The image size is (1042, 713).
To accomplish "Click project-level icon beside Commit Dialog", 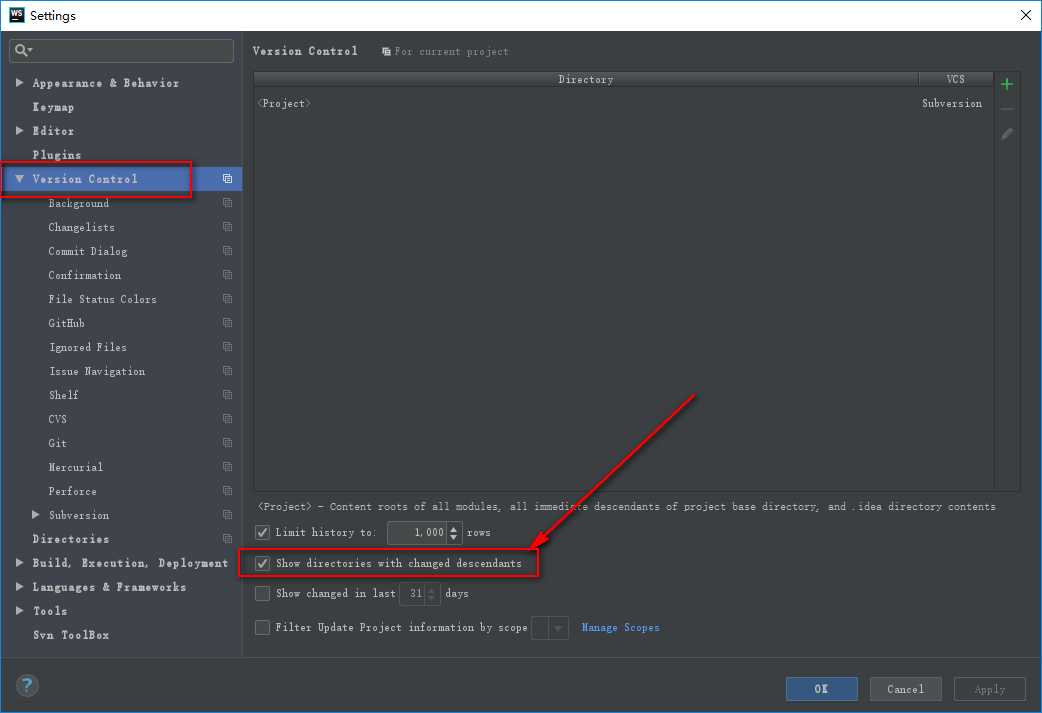I will tap(227, 251).
